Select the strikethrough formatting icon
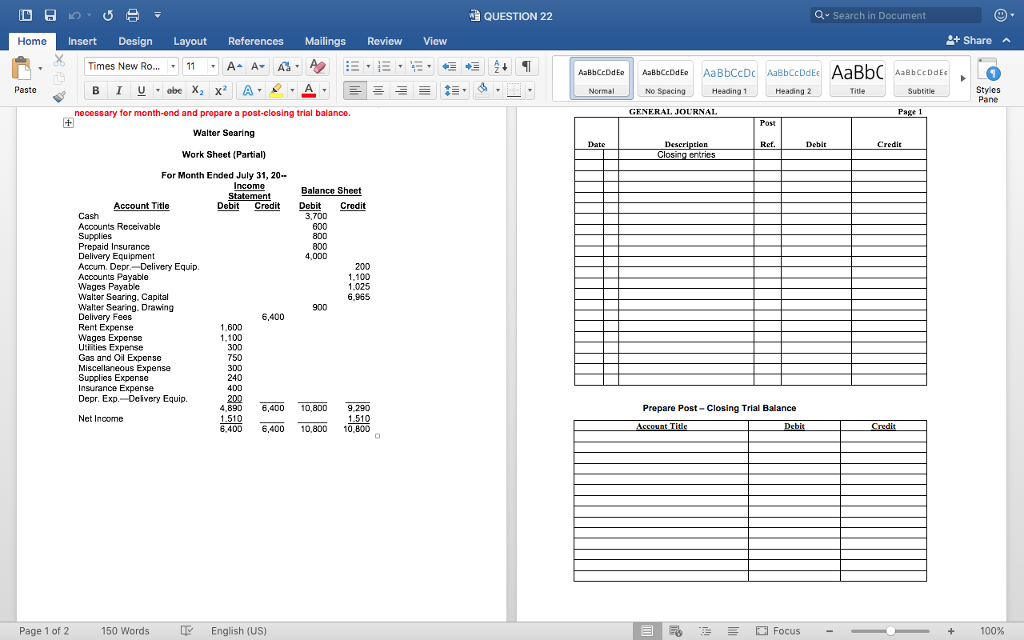 tap(175, 90)
